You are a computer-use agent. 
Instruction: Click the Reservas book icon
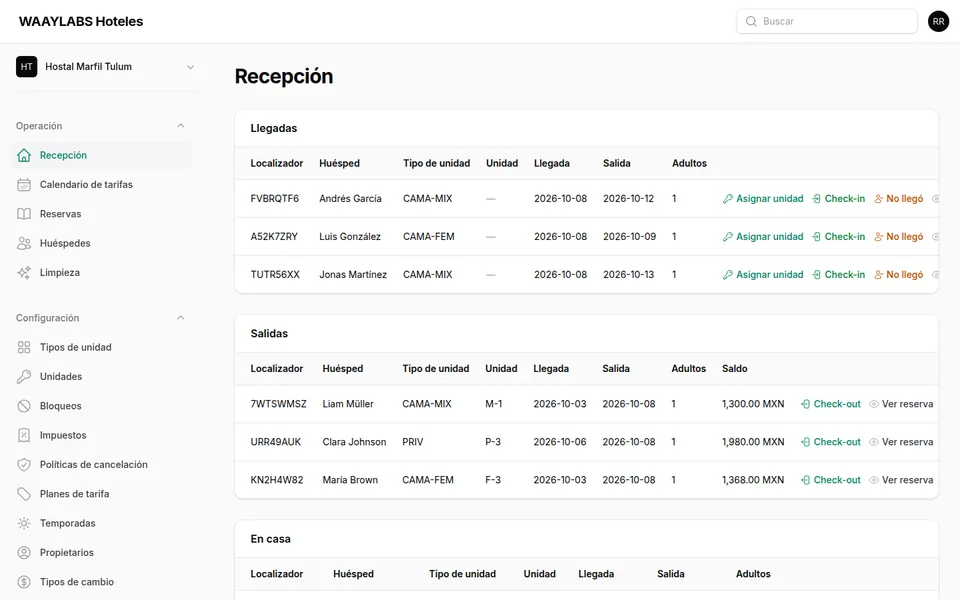(x=24, y=214)
